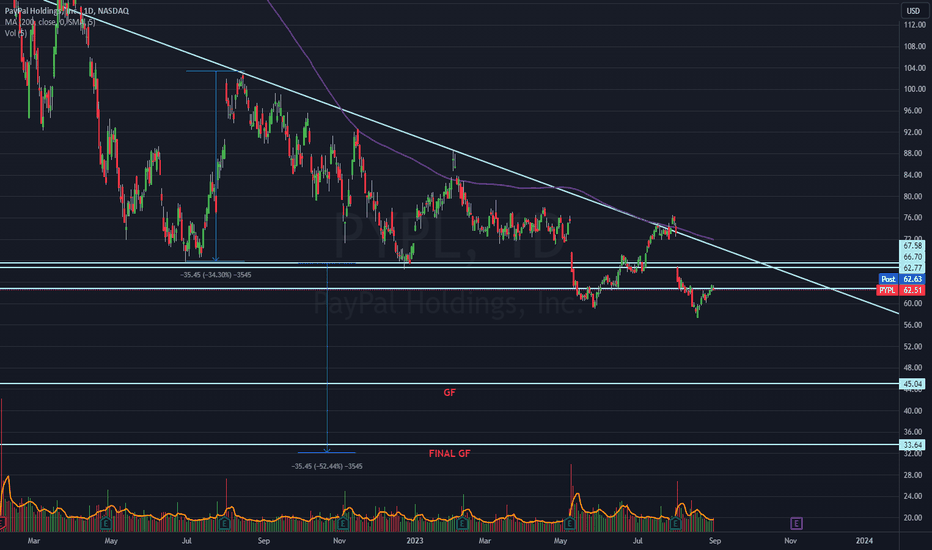Select the red GF text label

coord(449,392)
